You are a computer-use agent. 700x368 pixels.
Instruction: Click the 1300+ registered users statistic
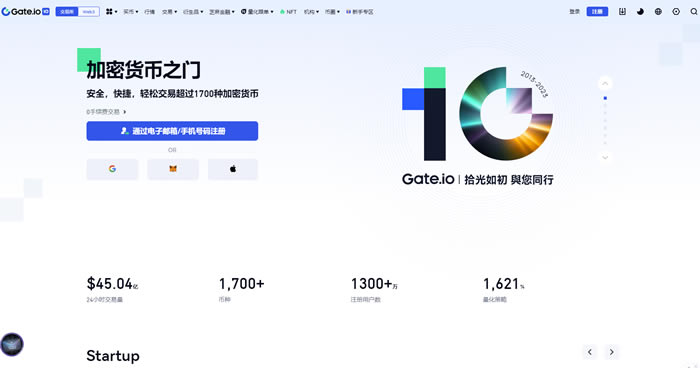tap(374, 284)
